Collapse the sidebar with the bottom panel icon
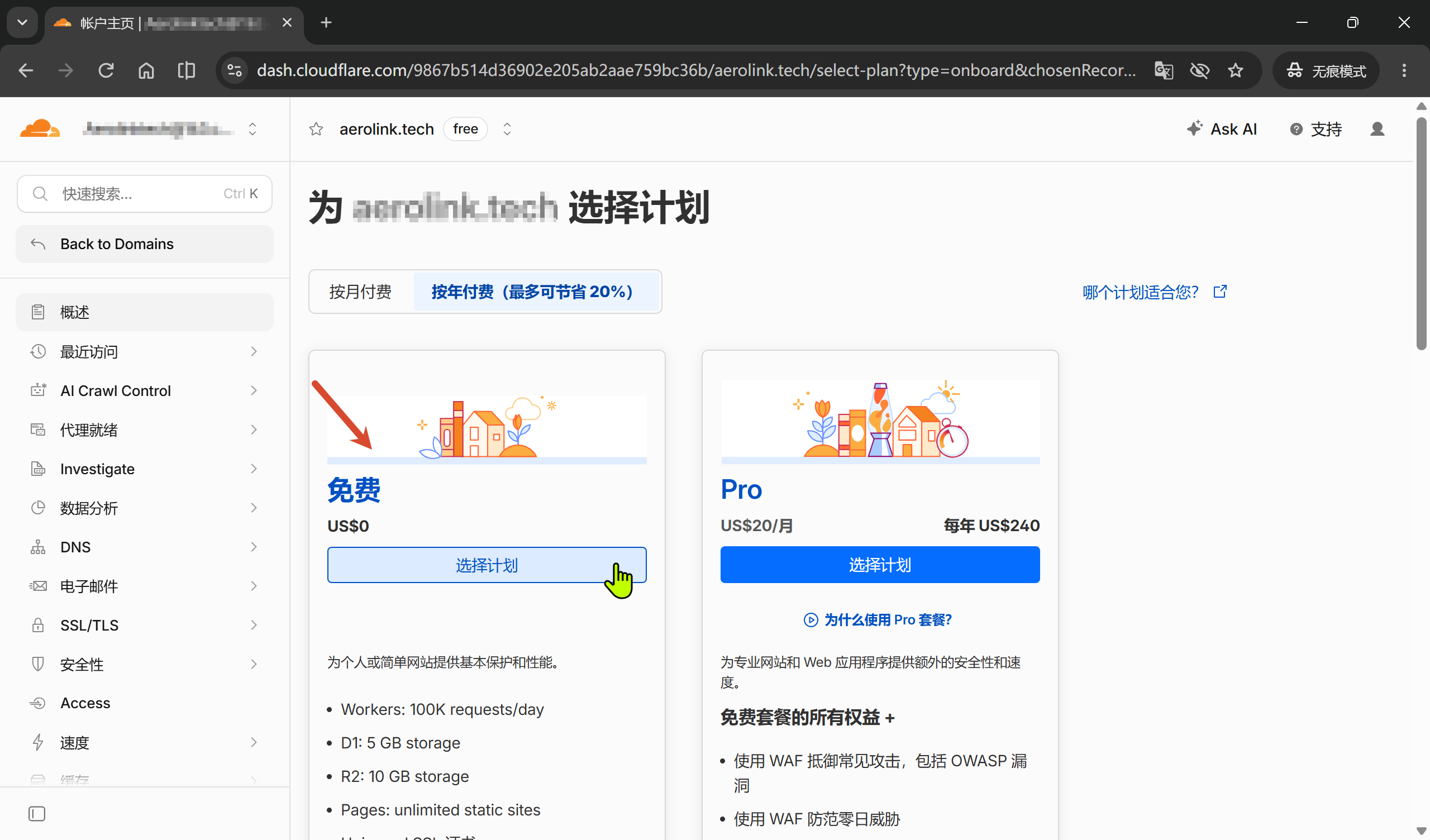Viewport: 1430px width, 840px height. 37,814
